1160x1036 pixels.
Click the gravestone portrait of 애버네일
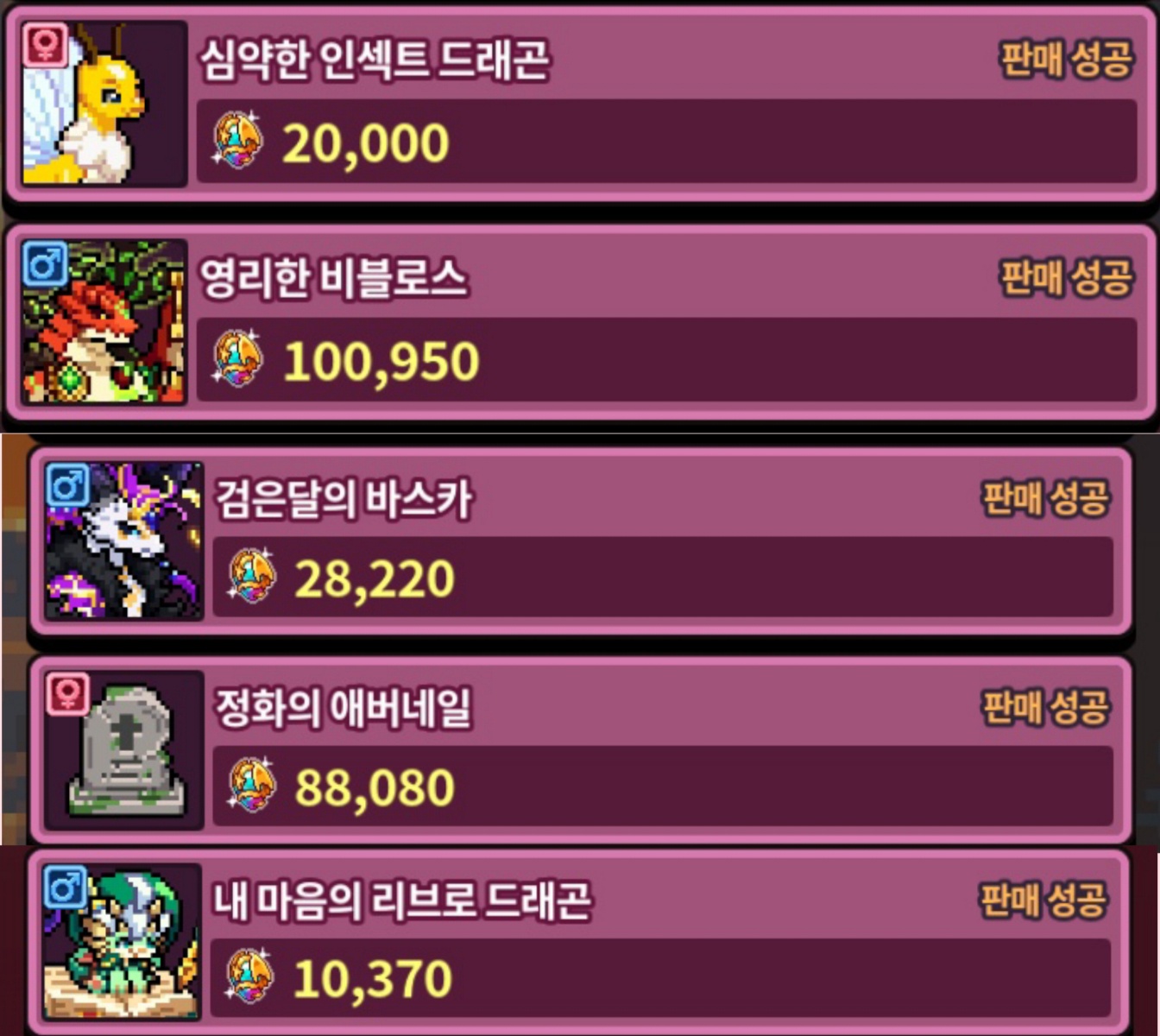click(x=124, y=749)
